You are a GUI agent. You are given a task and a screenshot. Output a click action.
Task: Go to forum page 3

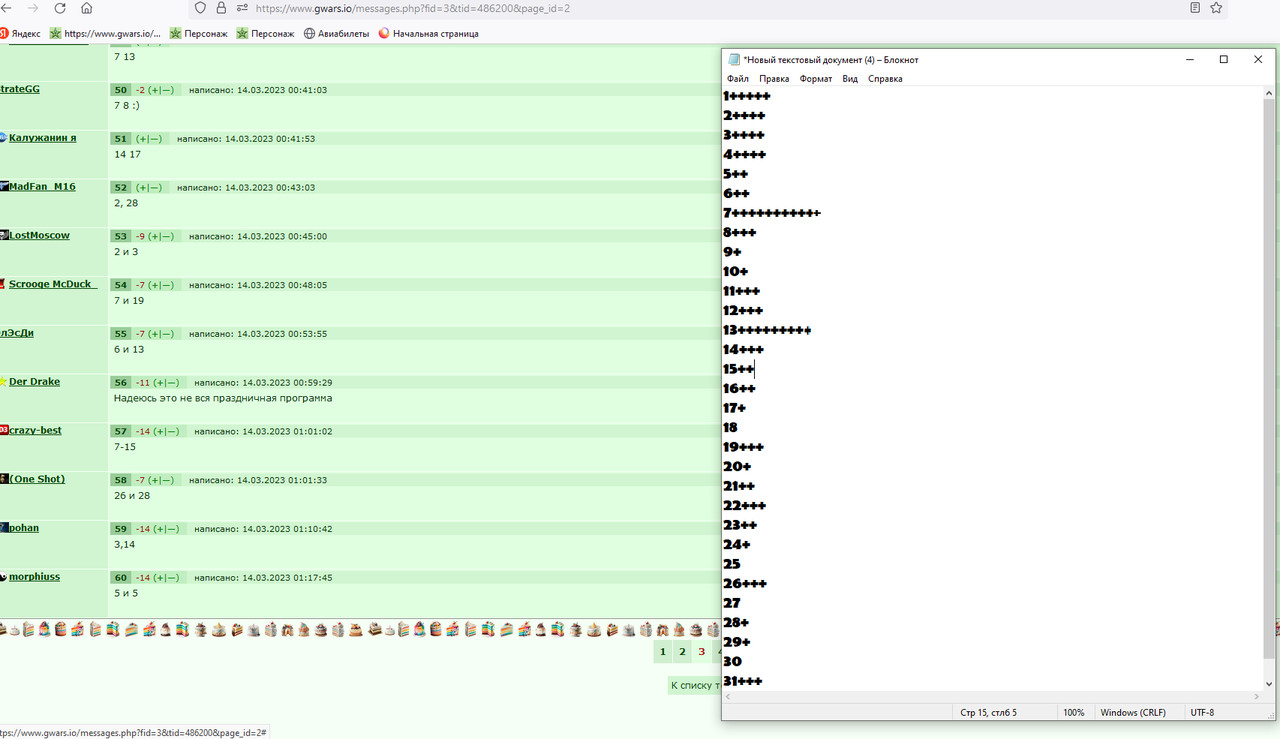[701, 652]
